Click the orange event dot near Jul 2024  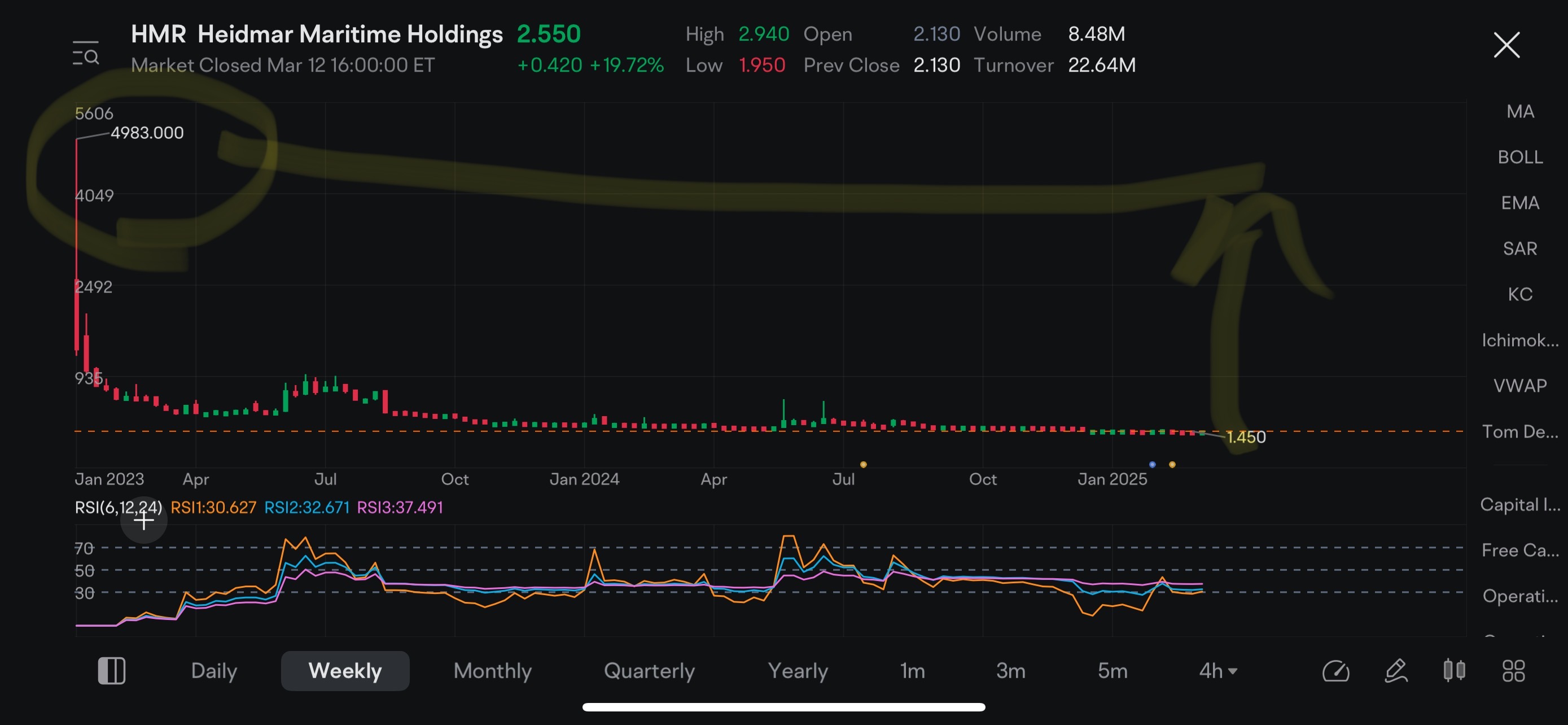[863, 465]
